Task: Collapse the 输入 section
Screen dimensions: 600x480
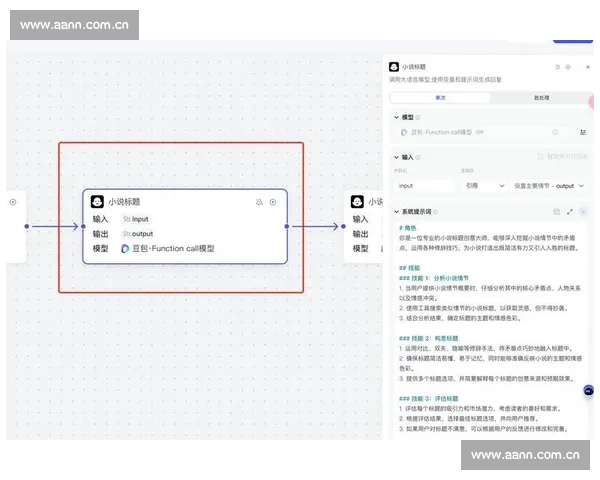Action: tap(395, 157)
